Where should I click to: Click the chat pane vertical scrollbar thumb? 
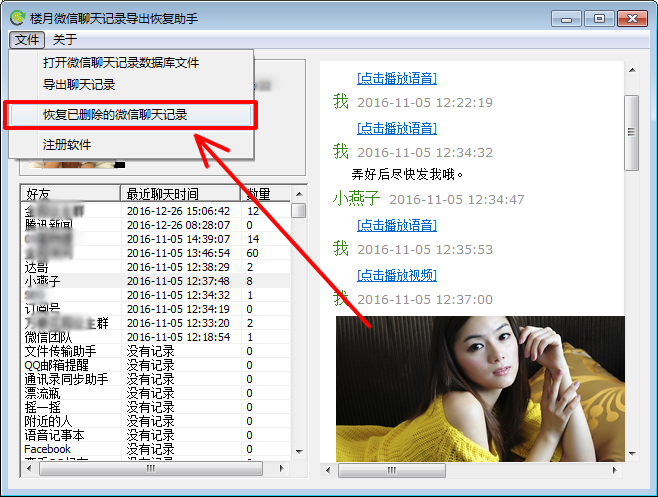click(x=632, y=133)
